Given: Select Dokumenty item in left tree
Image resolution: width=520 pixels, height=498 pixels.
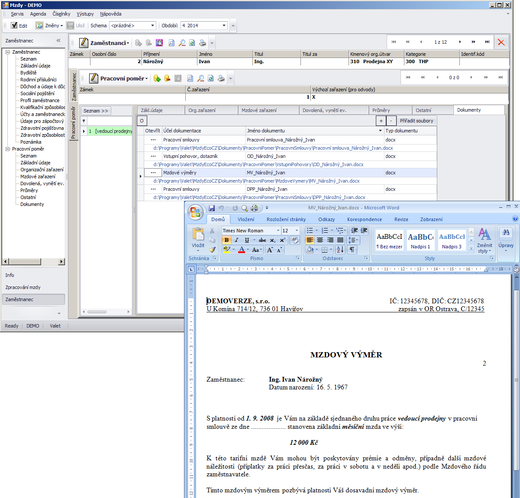Looking at the screenshot, I should (x=32, y=204).
